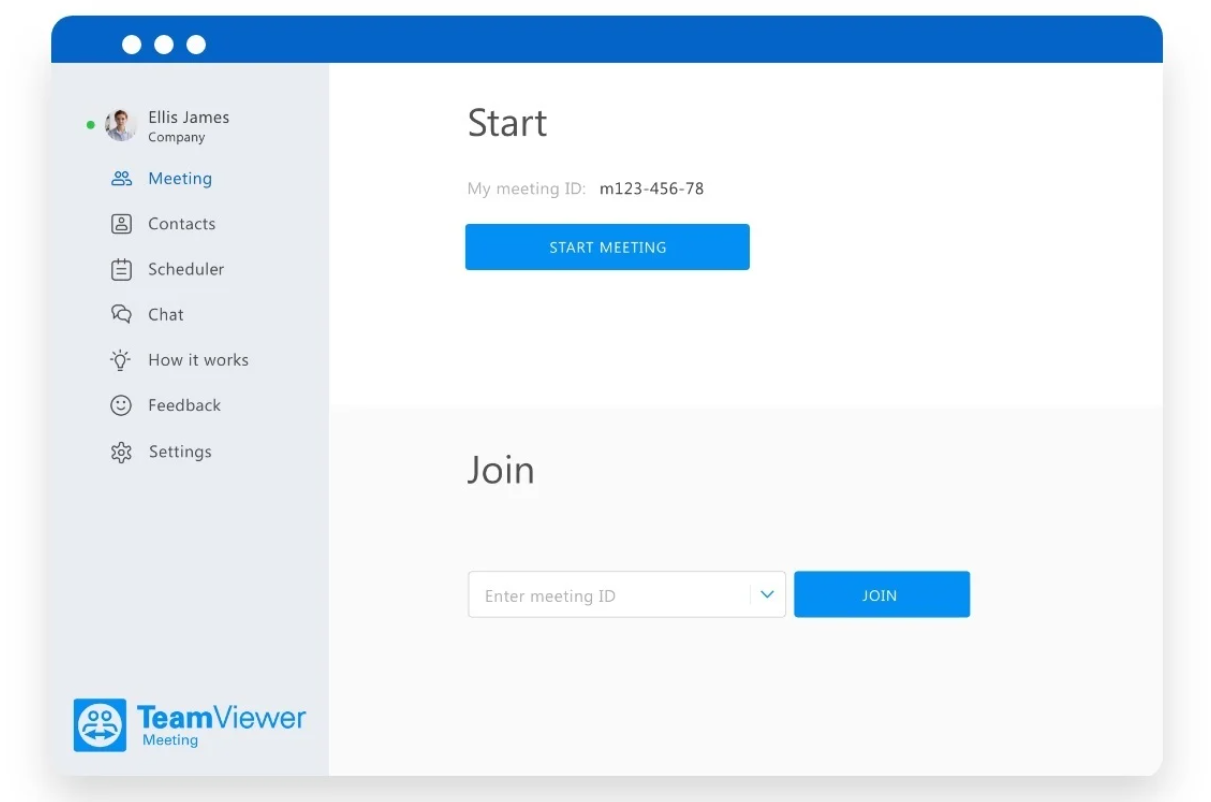The height and width of the screenshot is (802, 1211).
Task: Click the green online status dot
Action: 90,125
